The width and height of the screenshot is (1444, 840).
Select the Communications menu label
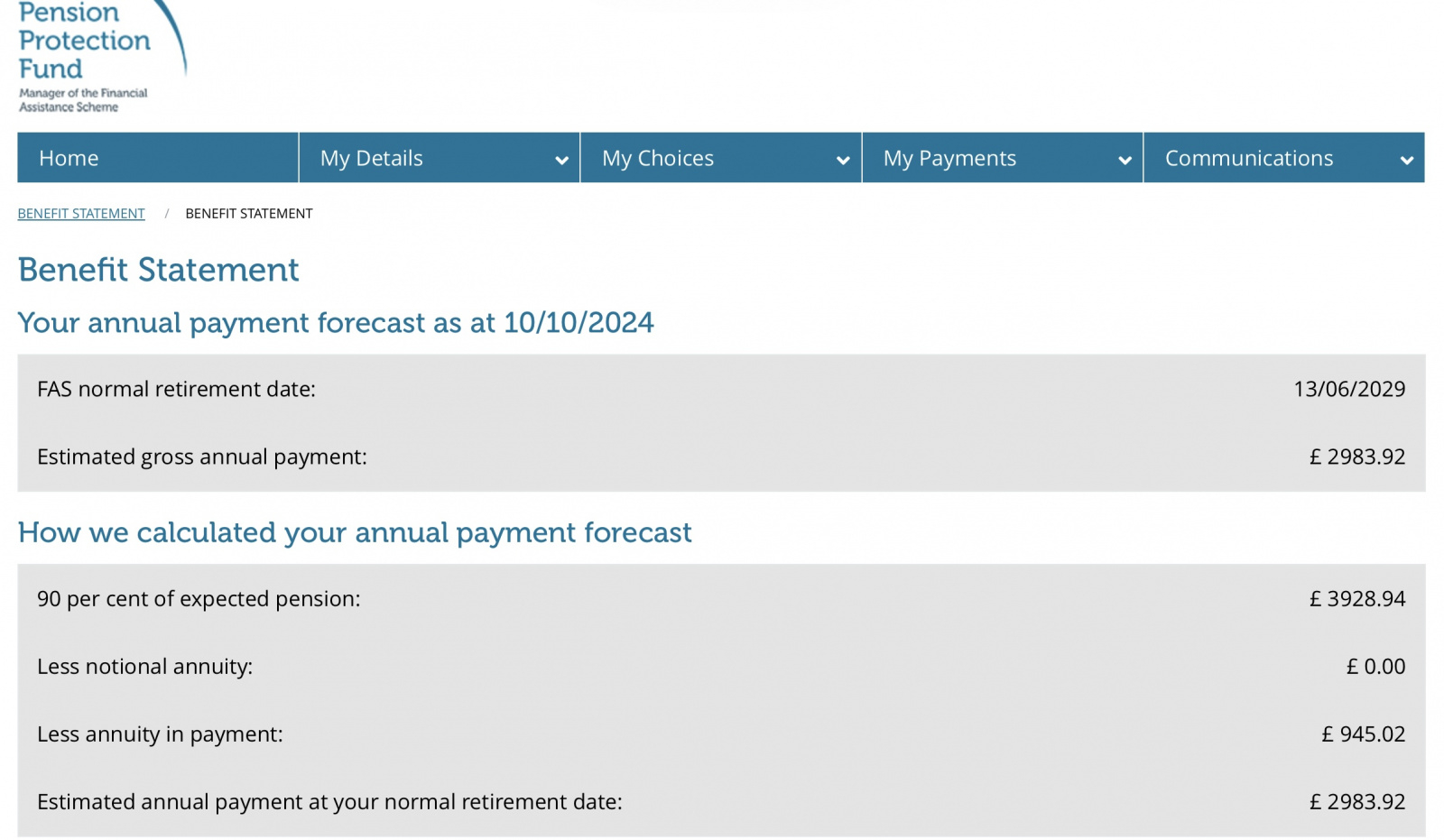click(1248, 158)
